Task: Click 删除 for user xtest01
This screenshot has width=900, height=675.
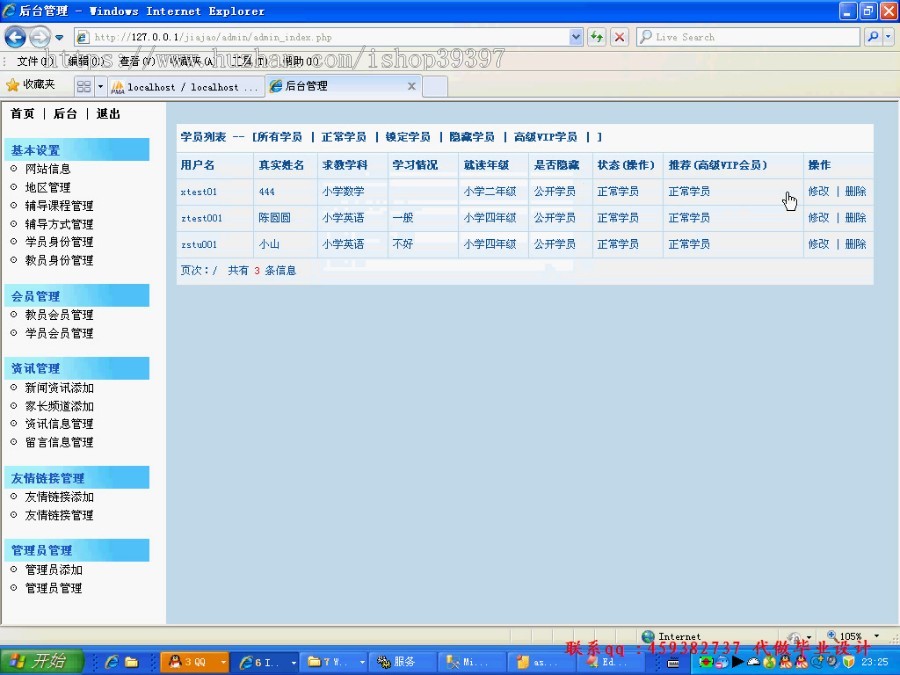Action: tap(855, 191)
